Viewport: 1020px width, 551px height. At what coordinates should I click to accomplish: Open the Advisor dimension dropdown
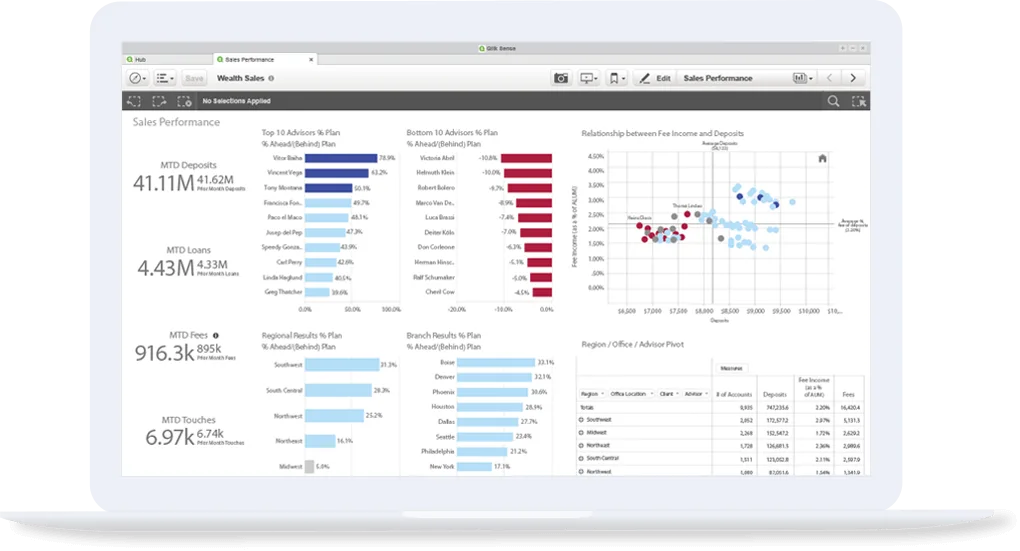[x=696, y=394]
